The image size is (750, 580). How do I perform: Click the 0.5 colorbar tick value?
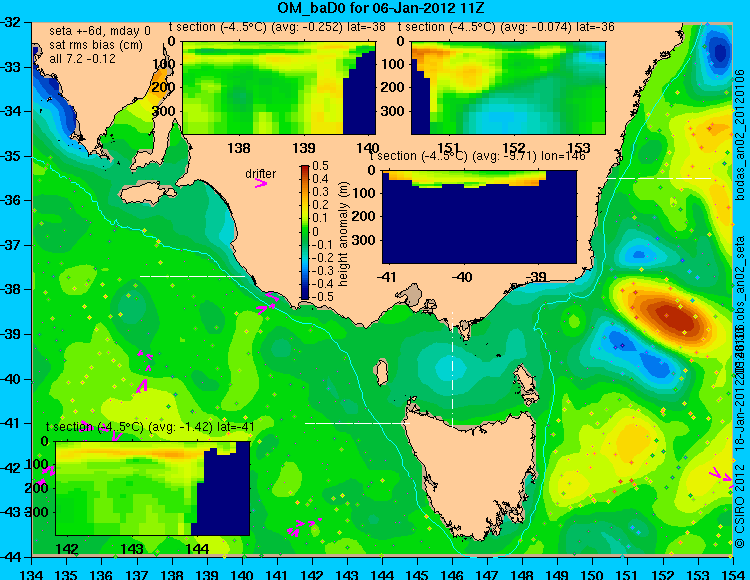tap(320, 166)
